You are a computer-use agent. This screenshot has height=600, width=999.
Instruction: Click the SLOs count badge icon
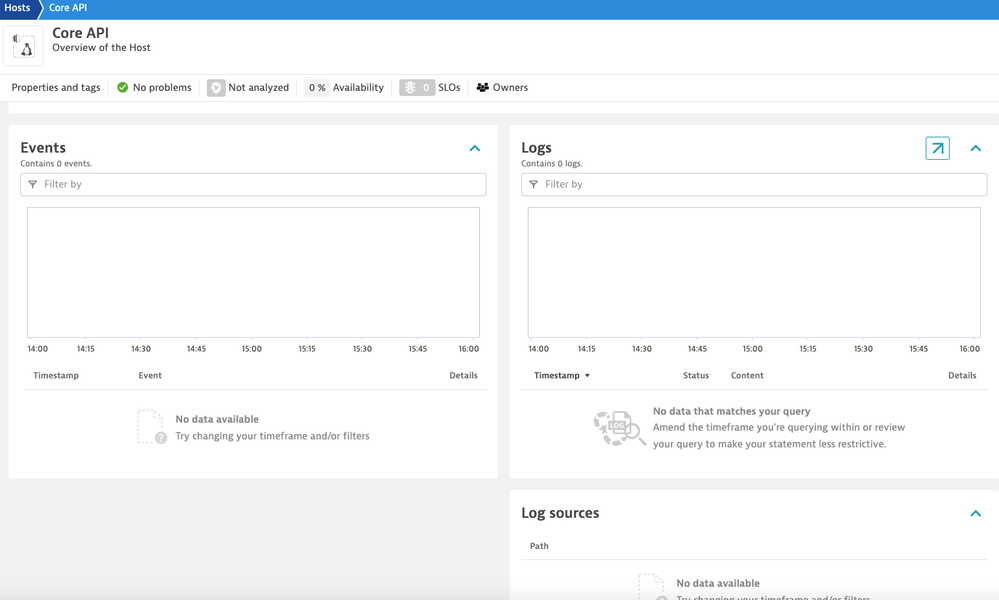tap(416, 88)
